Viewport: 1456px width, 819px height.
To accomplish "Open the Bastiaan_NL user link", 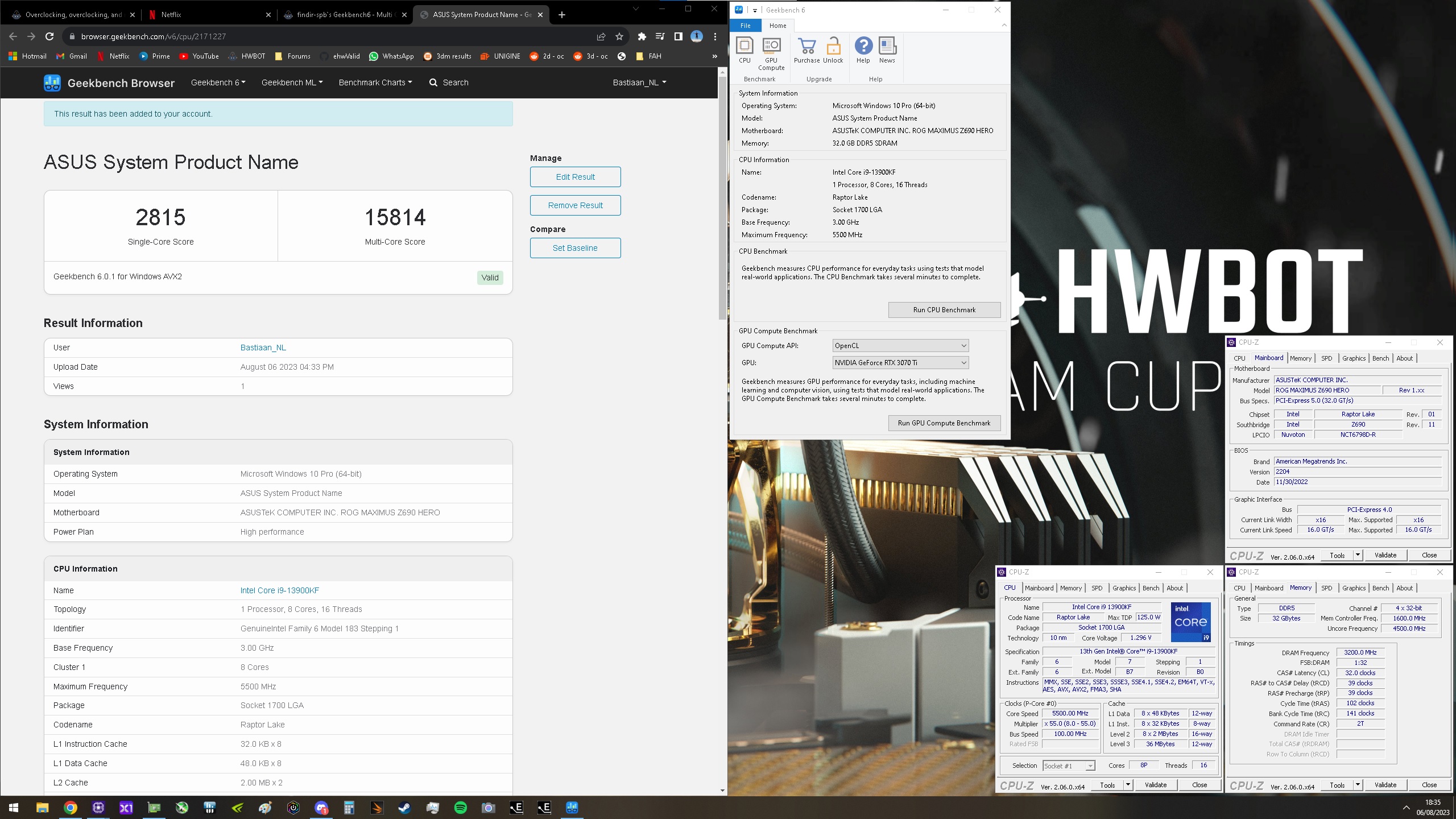I will coord(263,348).
